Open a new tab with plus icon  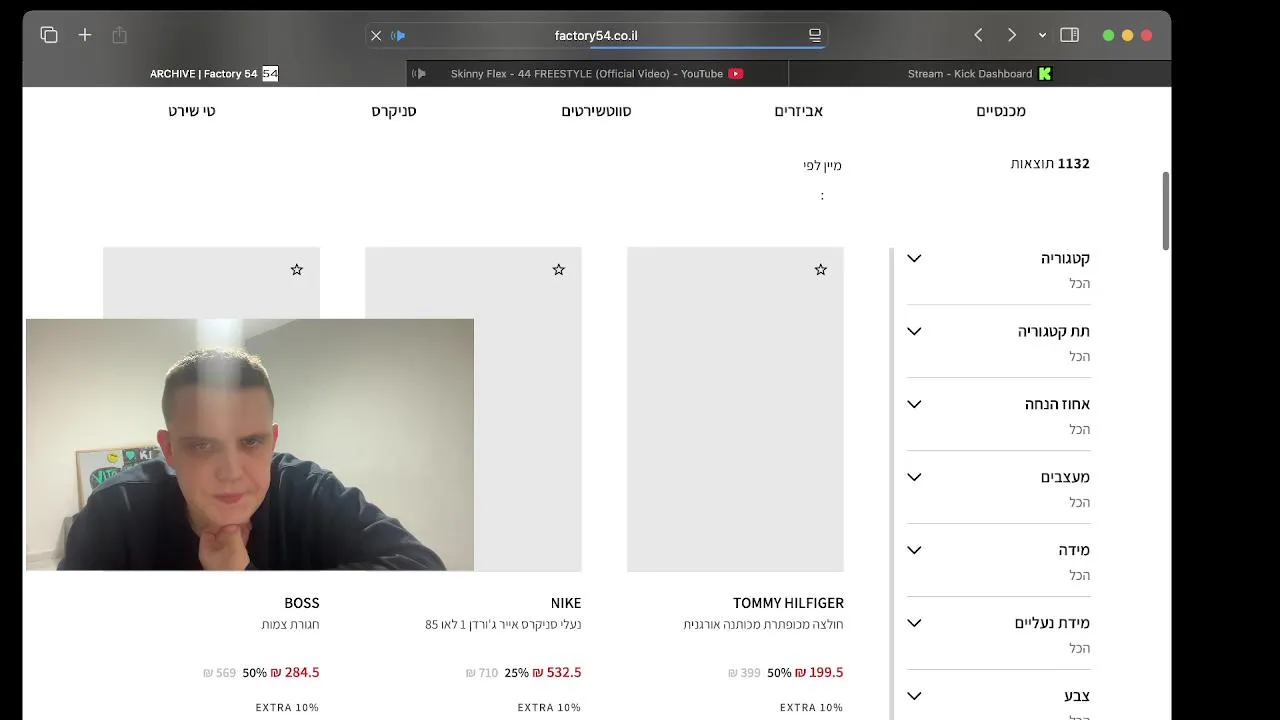[x=85, y=35]
